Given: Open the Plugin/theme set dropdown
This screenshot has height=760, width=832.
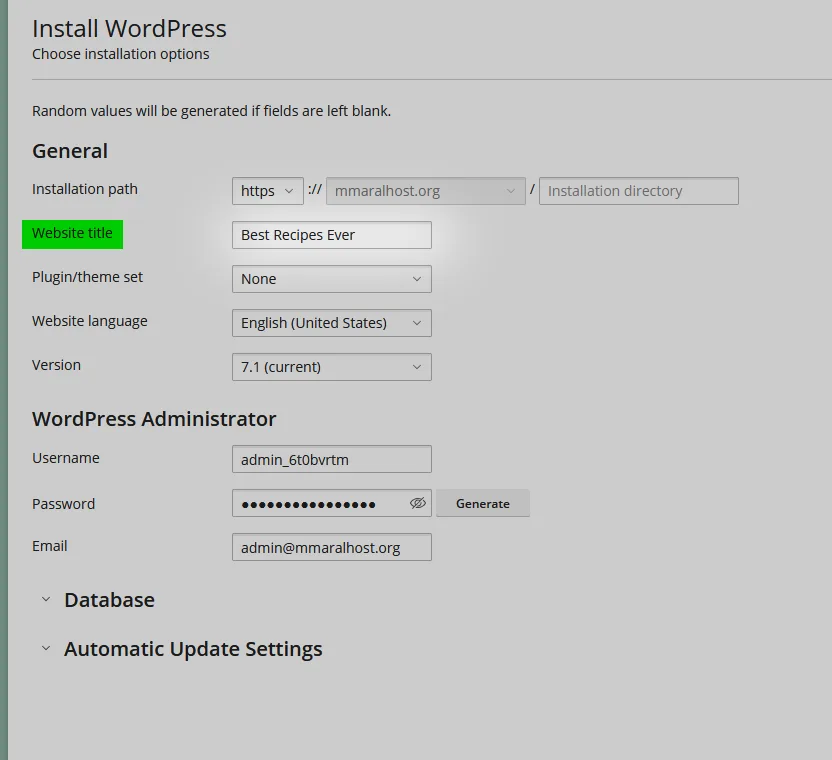Looking at the screenshot, I should [x=332, y=279].
